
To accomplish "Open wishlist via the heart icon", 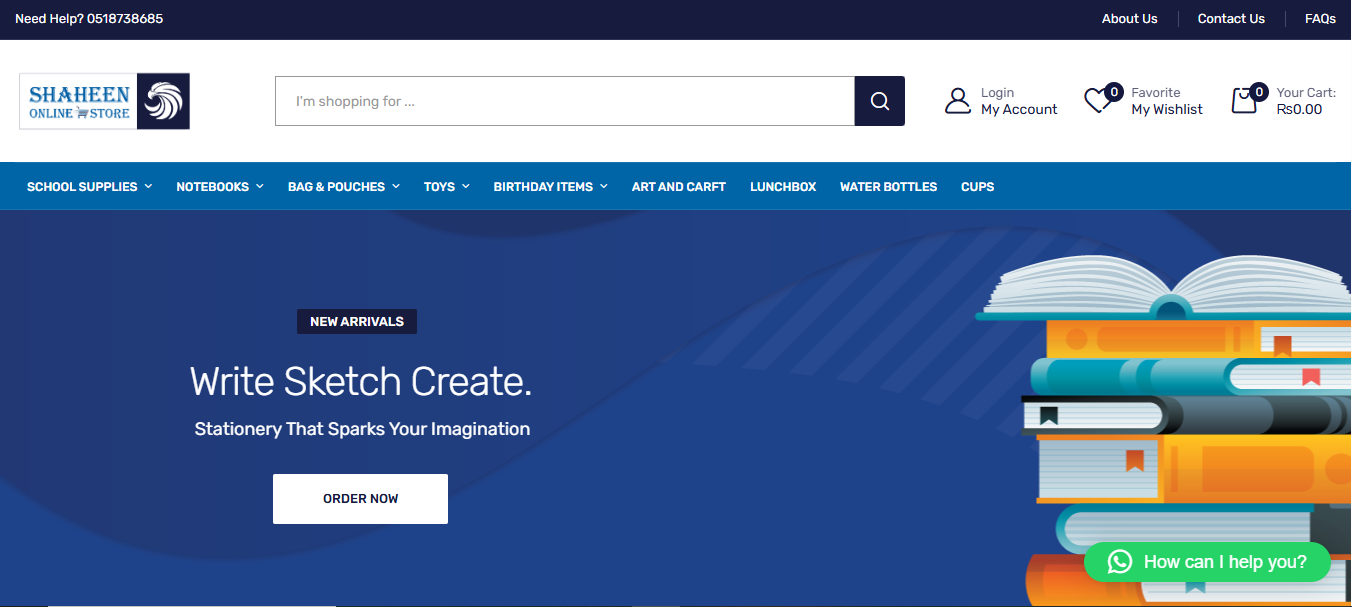I will click(x=1098, y=101).
